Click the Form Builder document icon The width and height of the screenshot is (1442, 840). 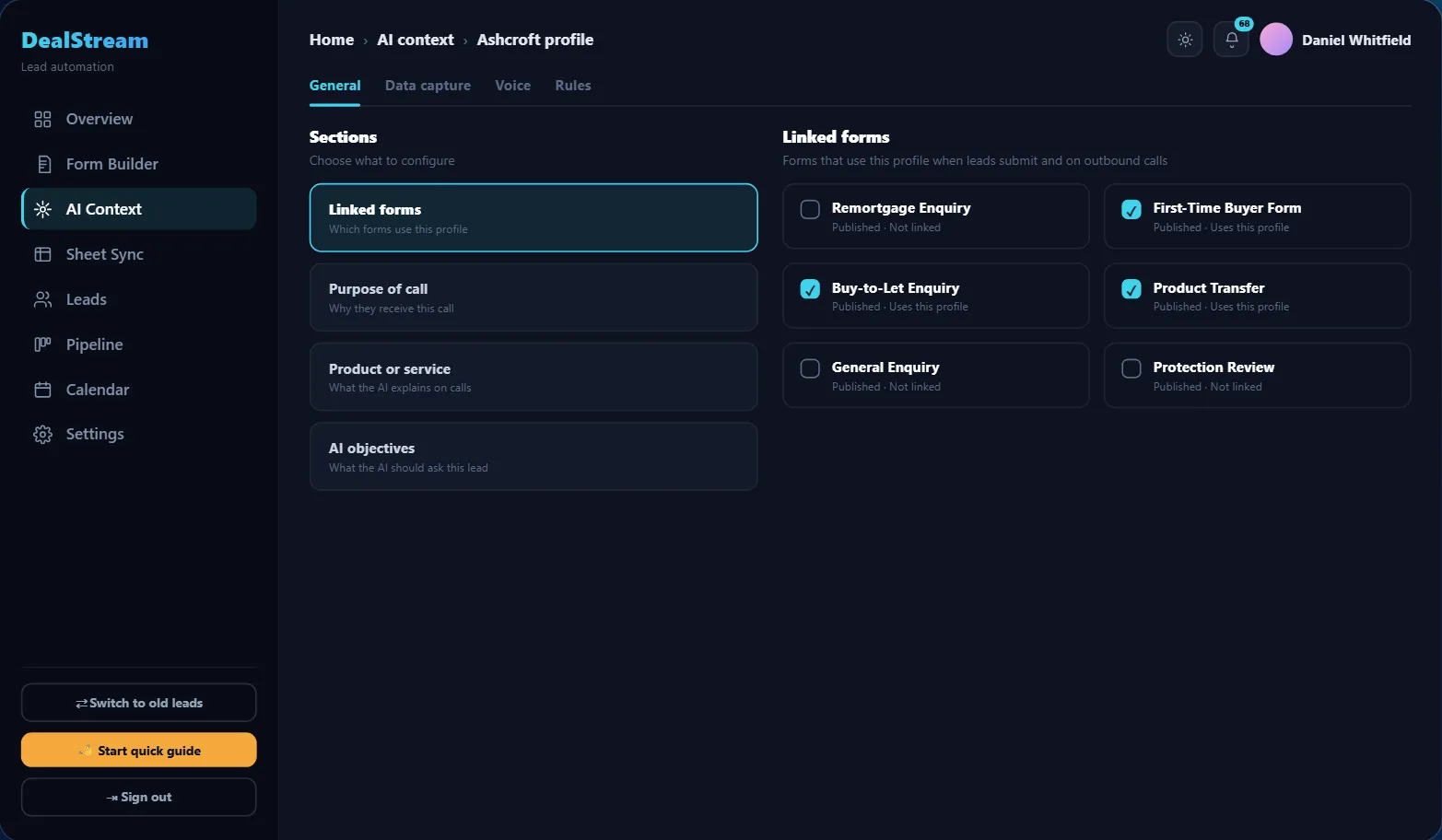point(43,164)
